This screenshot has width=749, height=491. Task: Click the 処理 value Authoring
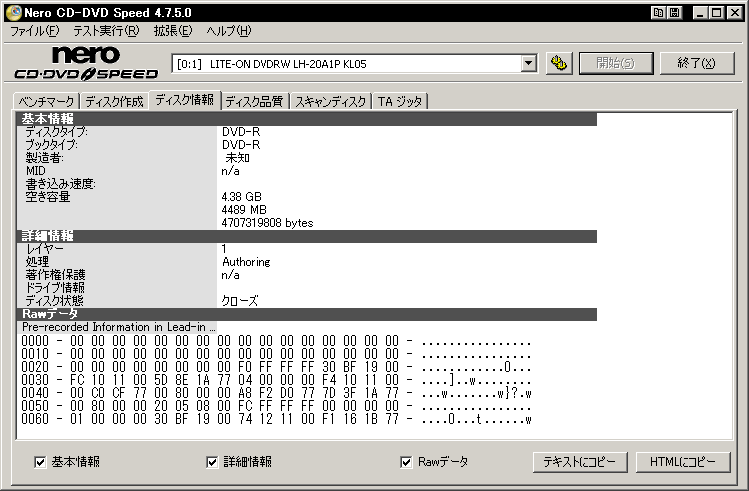pyautogui.click(x=246, y=262)
